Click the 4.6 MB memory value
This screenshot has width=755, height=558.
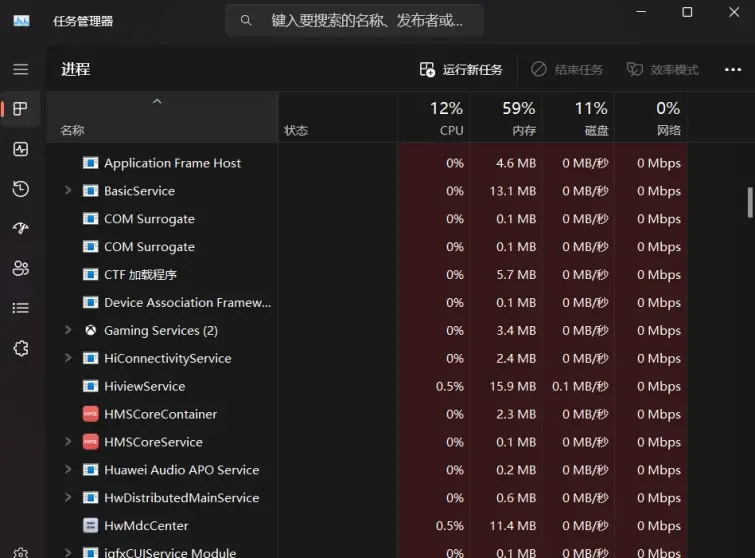pos(516,163)
